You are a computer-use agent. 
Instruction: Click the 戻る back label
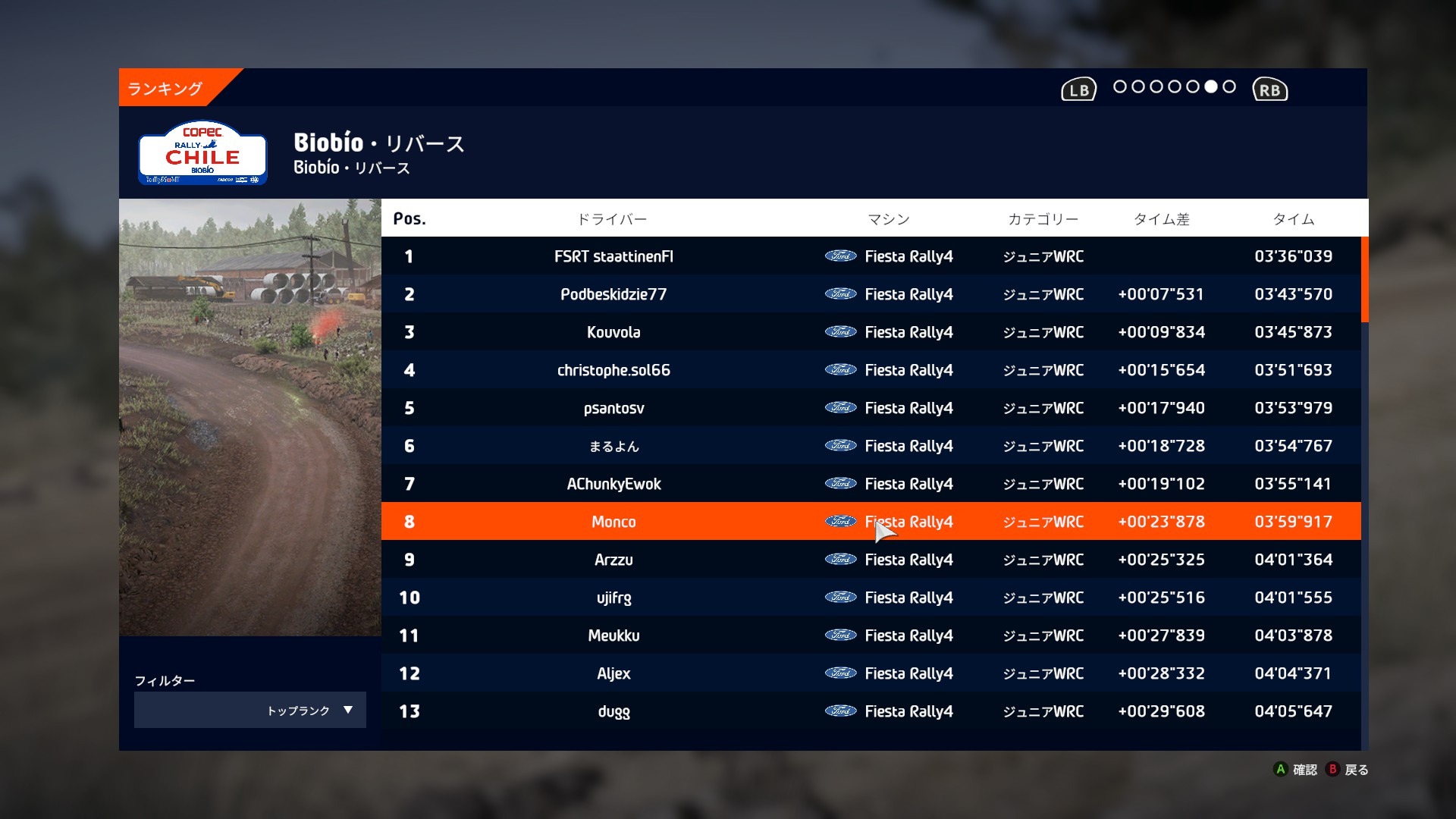[1357, 770]
